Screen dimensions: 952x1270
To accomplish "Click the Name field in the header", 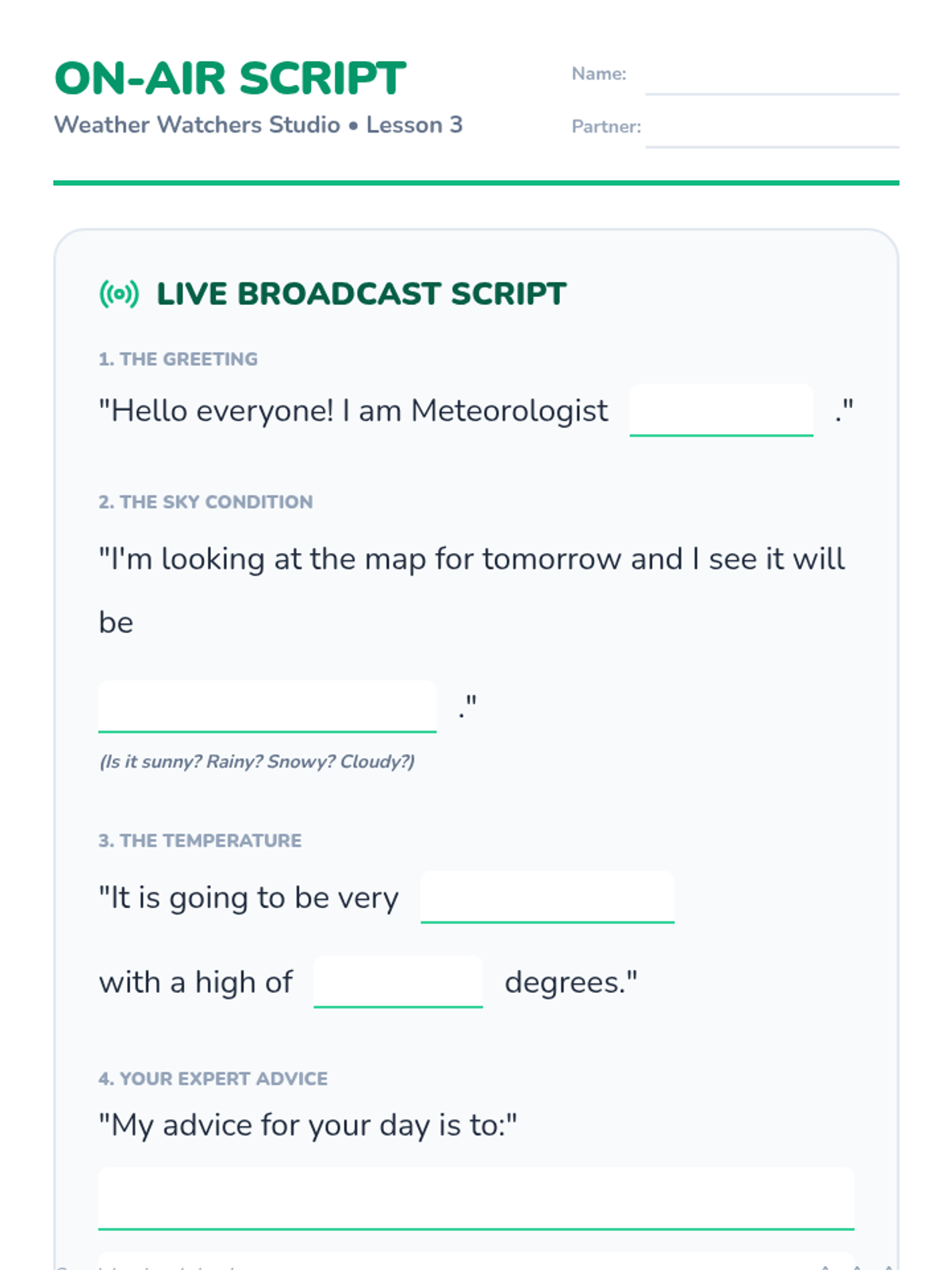I will pos(772,75).
